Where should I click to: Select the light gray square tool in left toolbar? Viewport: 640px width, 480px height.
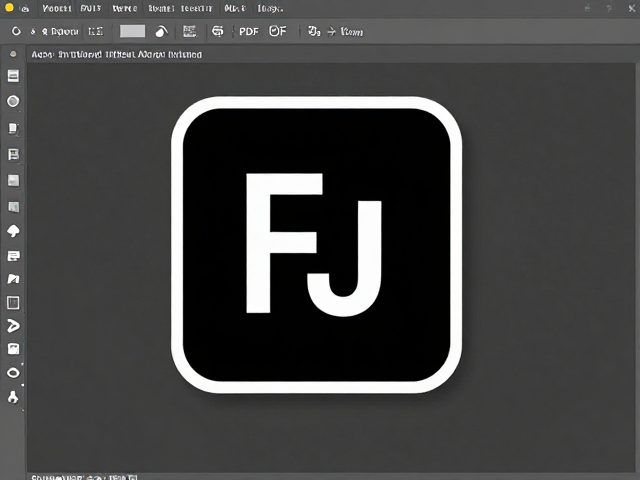point(13,180)
